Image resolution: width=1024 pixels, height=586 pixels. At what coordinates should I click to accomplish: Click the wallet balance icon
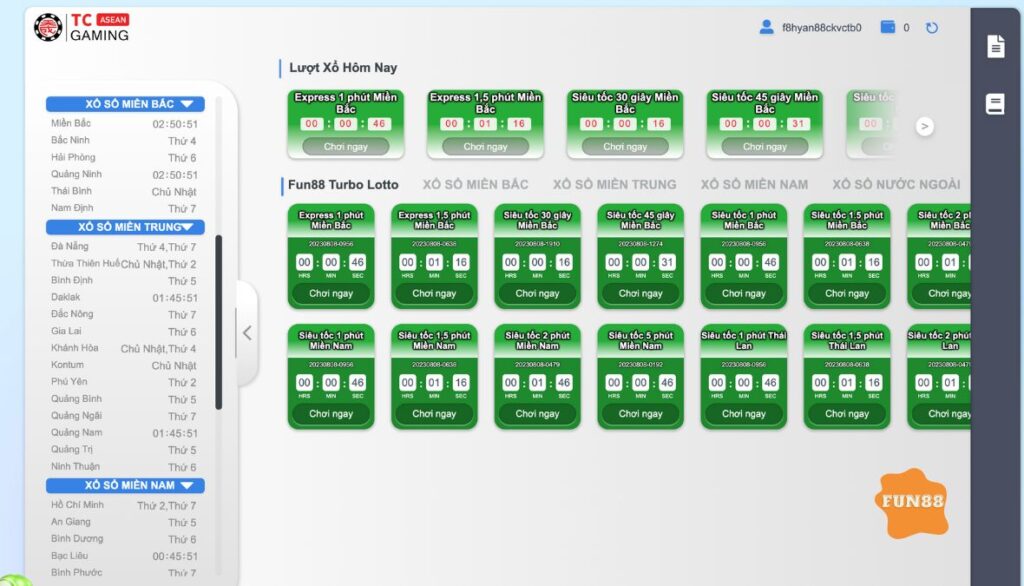[888, 27]
